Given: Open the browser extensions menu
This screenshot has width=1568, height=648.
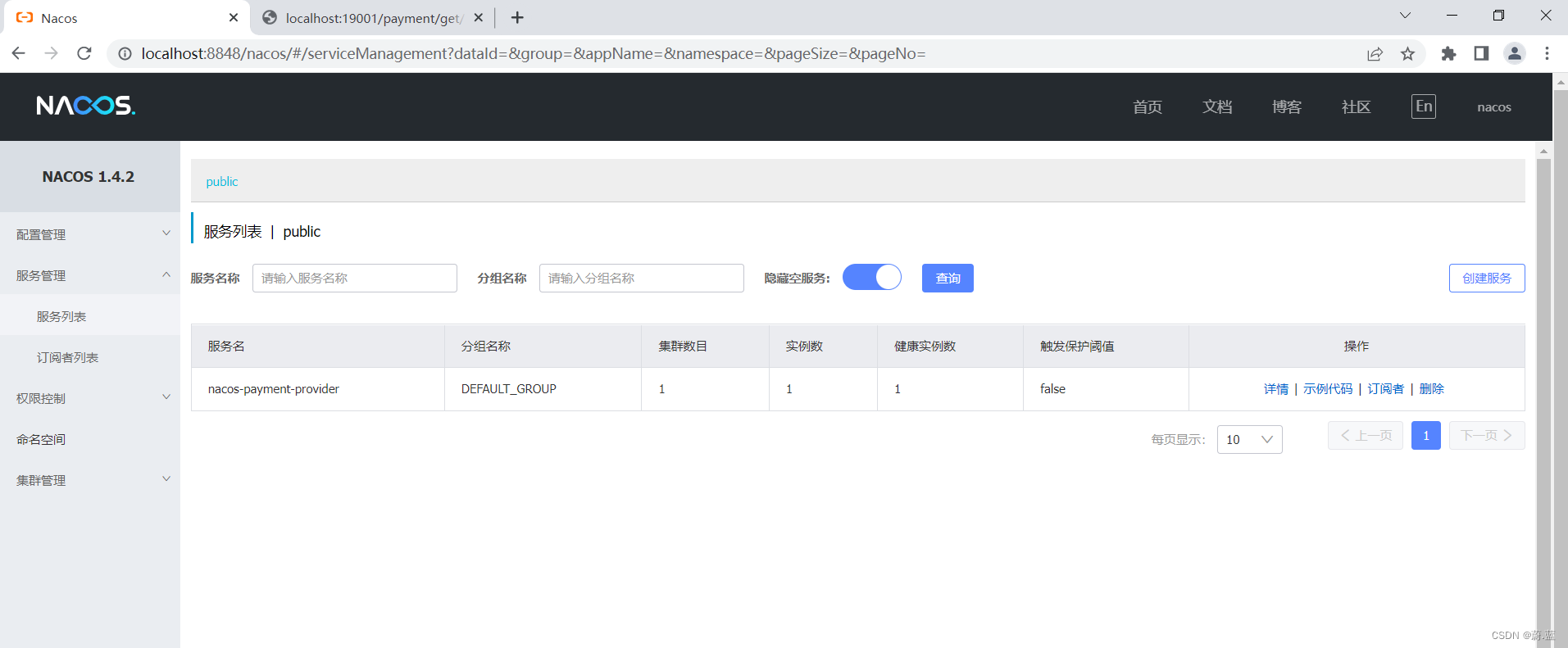Looking at the screenshot, I should click(1448, 54).
